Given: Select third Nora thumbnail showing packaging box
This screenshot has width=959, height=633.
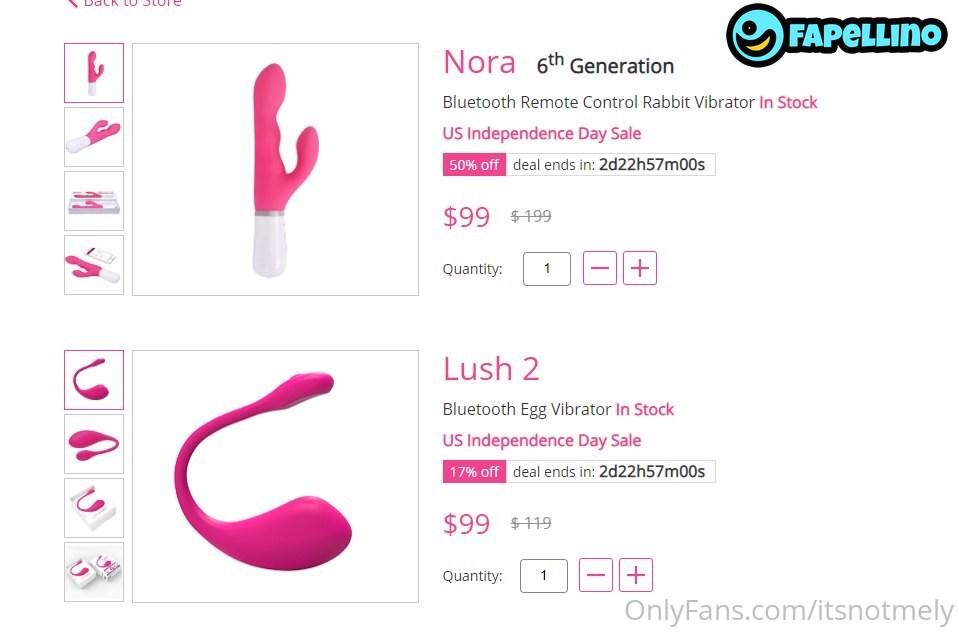Looking at the screenshot, I should tap(94, 201).
